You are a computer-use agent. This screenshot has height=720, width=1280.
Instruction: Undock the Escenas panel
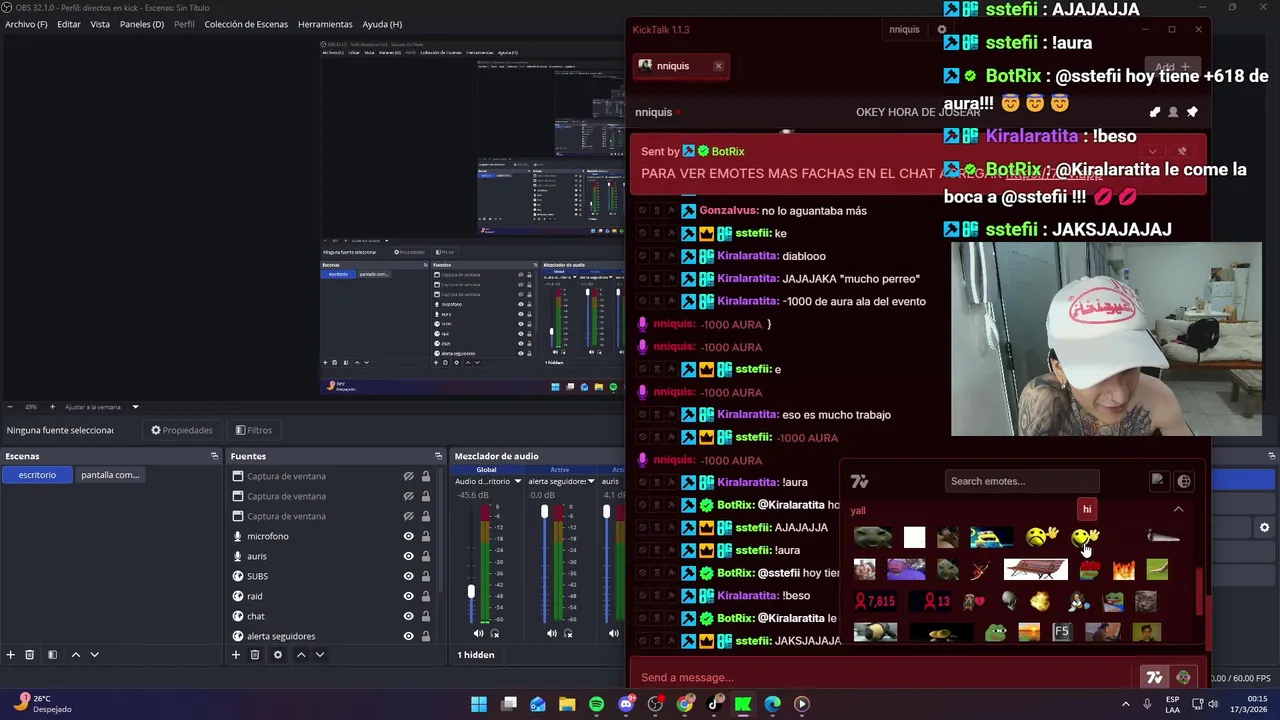click(x=214, y=456)
